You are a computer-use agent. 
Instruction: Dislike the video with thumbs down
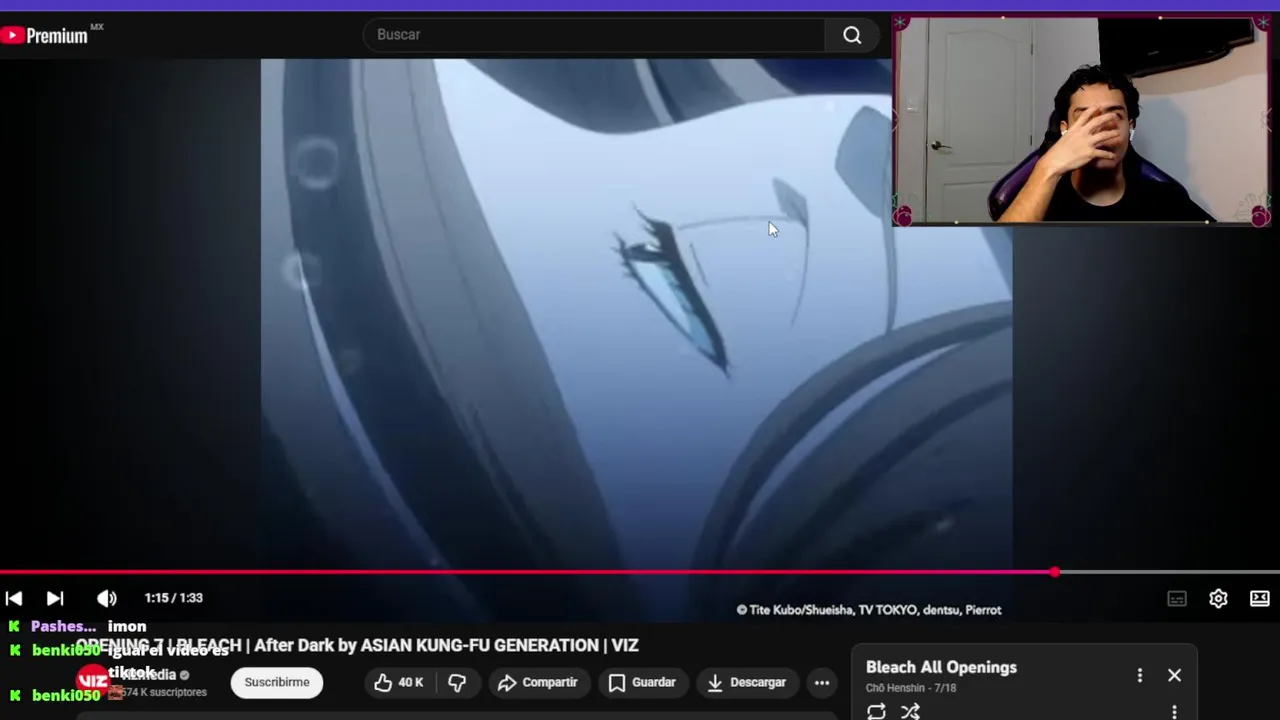457,682
